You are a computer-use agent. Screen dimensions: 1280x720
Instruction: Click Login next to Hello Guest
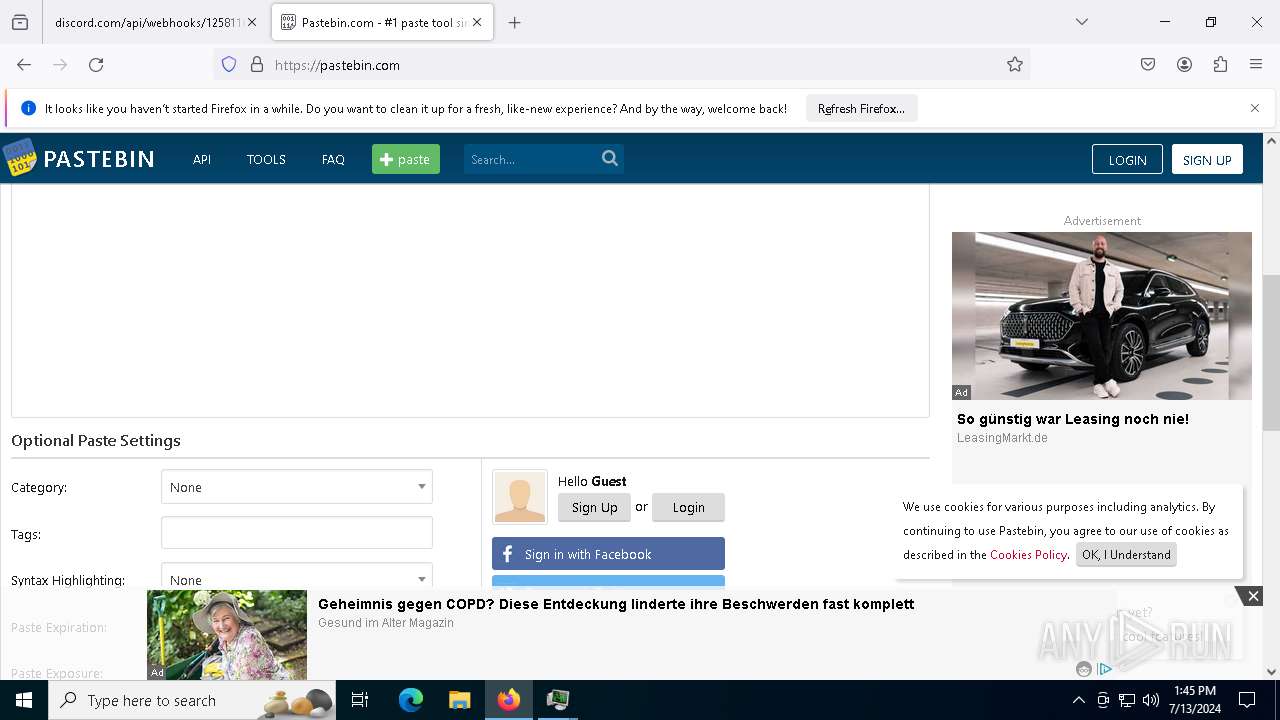pyautogui.click(x=688, y=507)
